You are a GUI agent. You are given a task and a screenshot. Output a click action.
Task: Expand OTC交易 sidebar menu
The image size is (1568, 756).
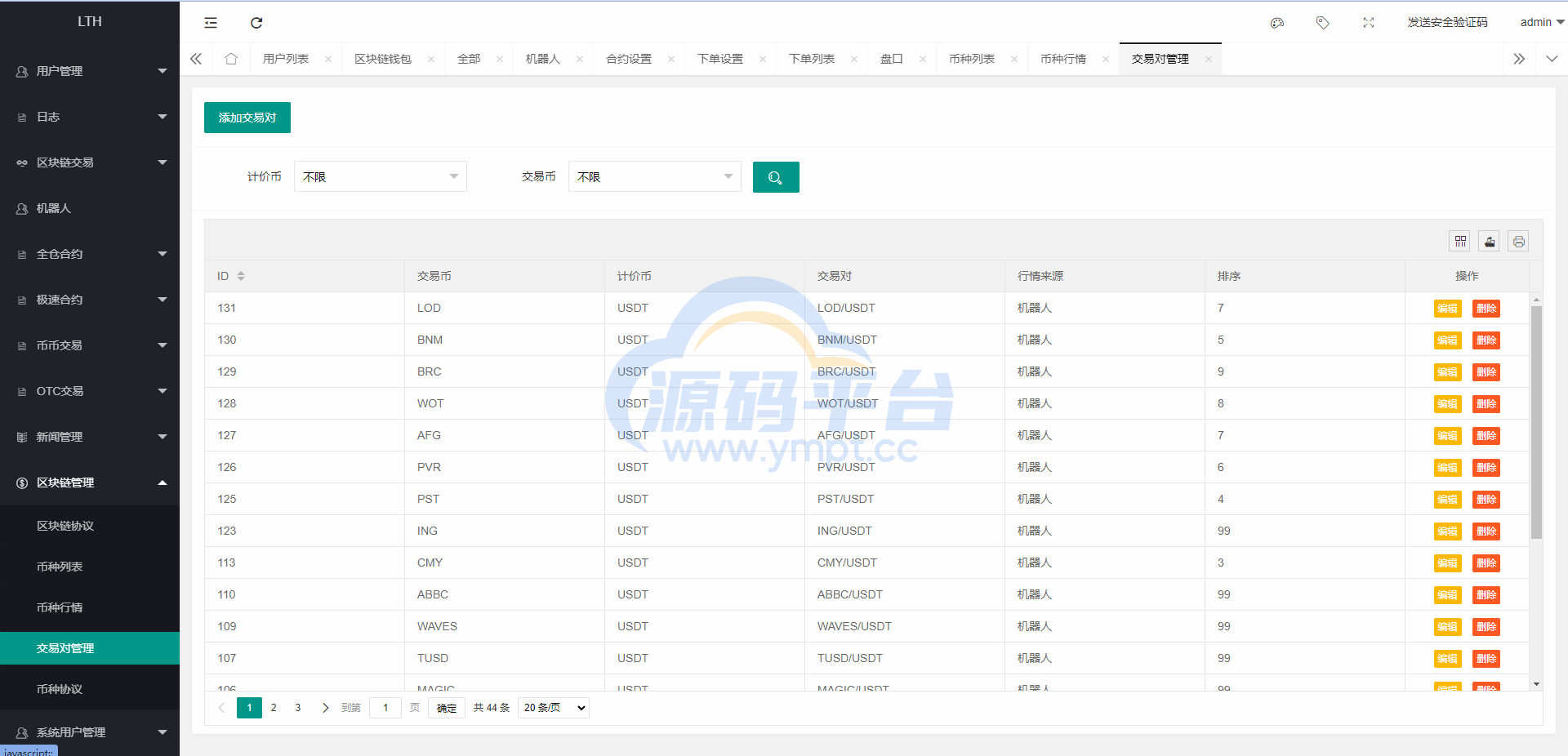[90, 391]
